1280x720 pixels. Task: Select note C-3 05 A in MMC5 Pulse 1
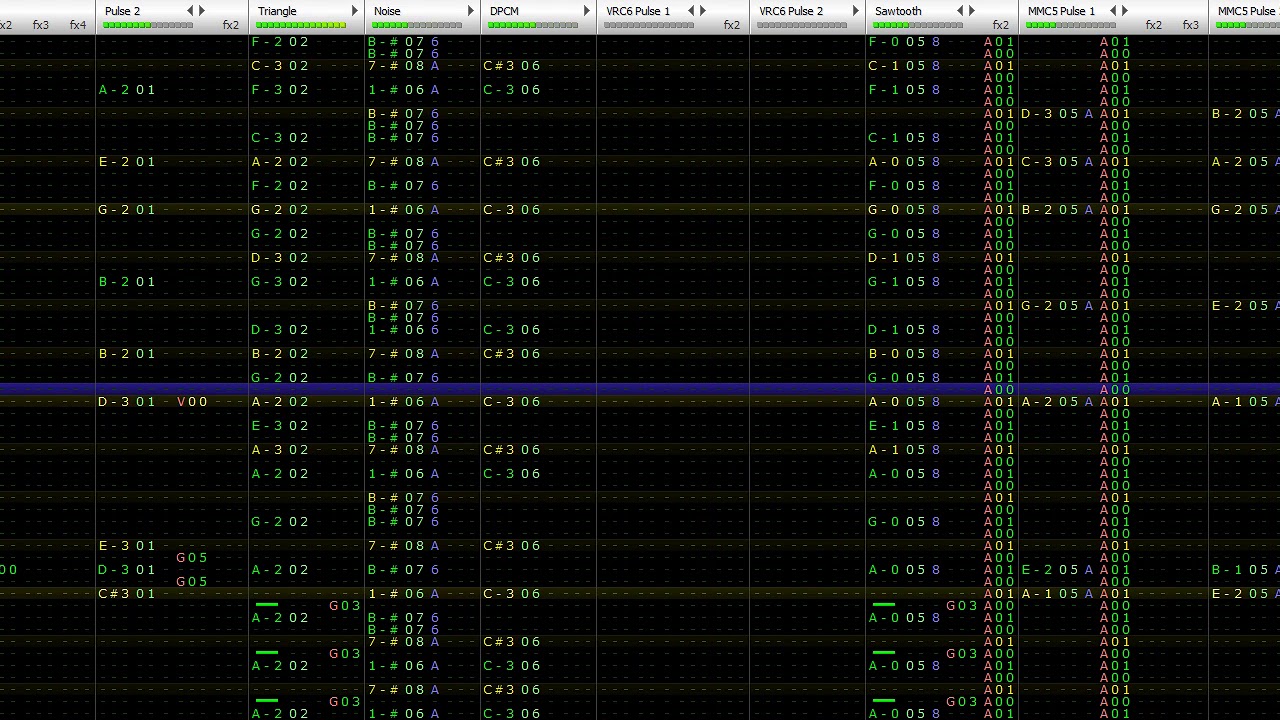(1057, 162)
